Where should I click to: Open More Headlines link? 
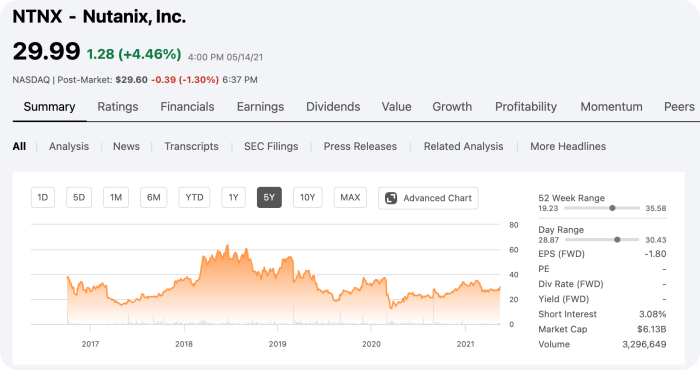coord(568,146)
